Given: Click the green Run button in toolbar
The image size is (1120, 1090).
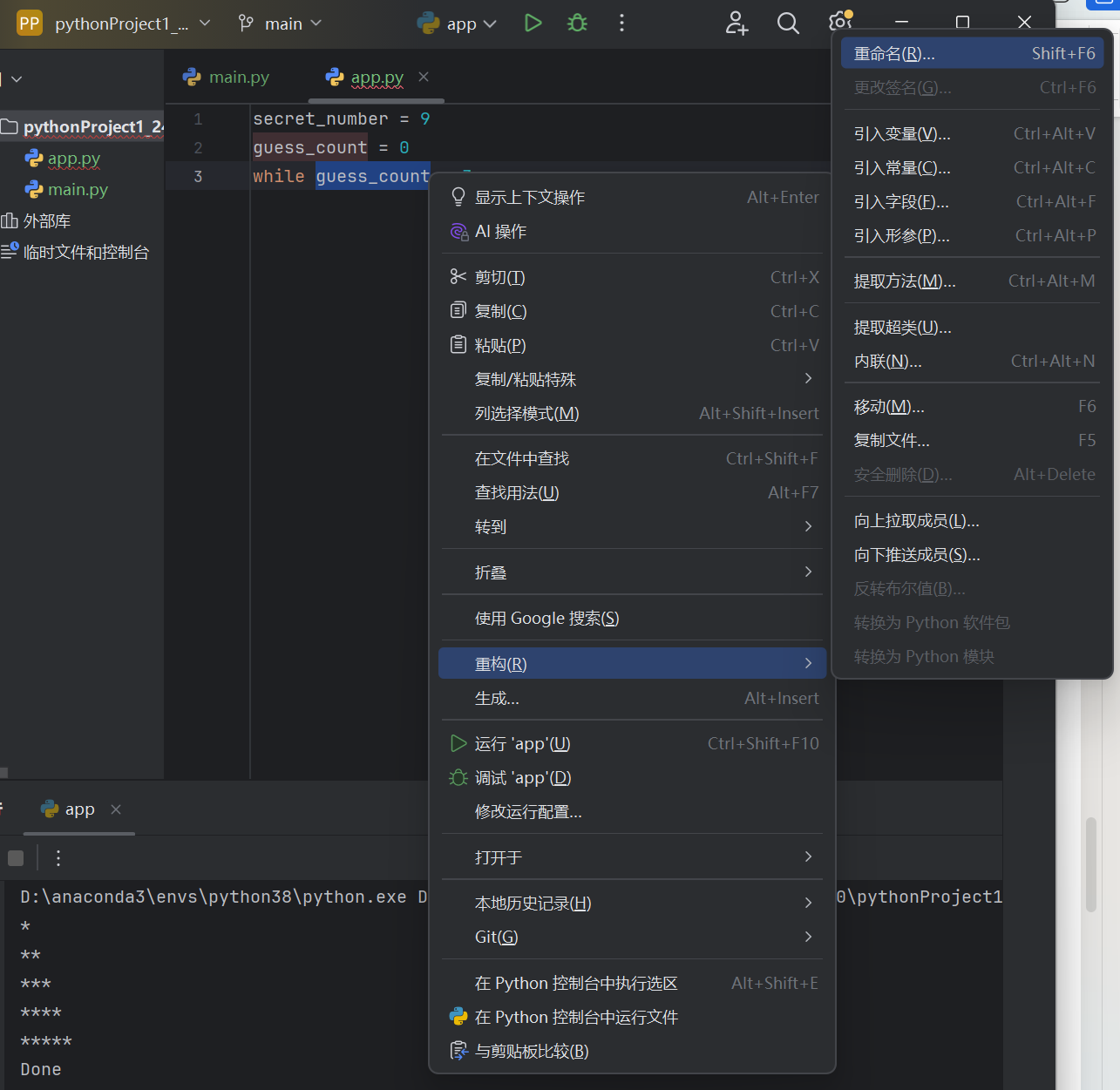Looking at the screenshot, I should 533,24.
